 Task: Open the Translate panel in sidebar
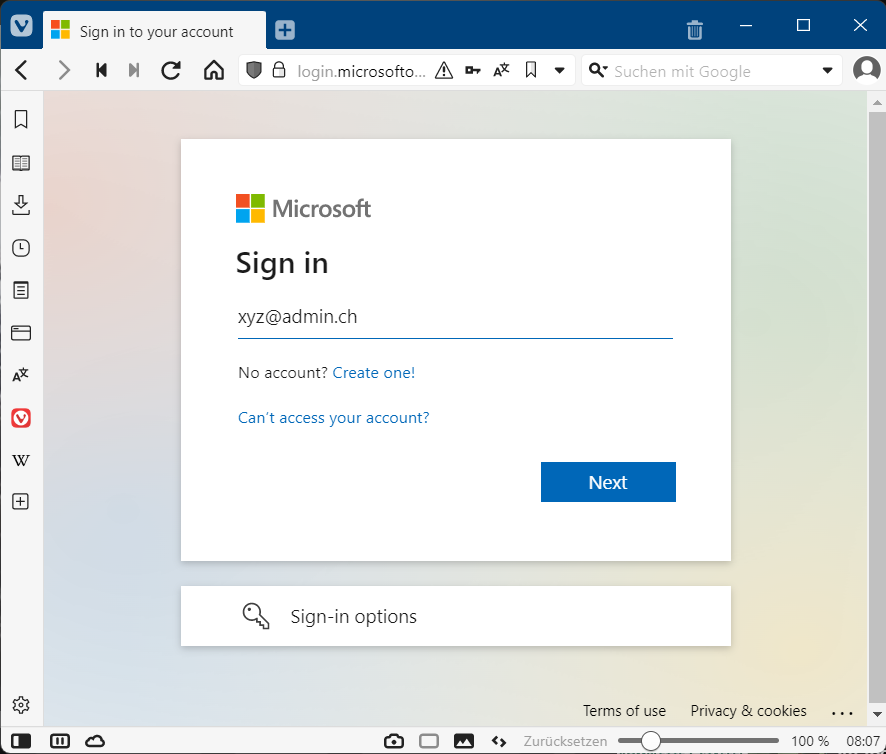(20, 375)
